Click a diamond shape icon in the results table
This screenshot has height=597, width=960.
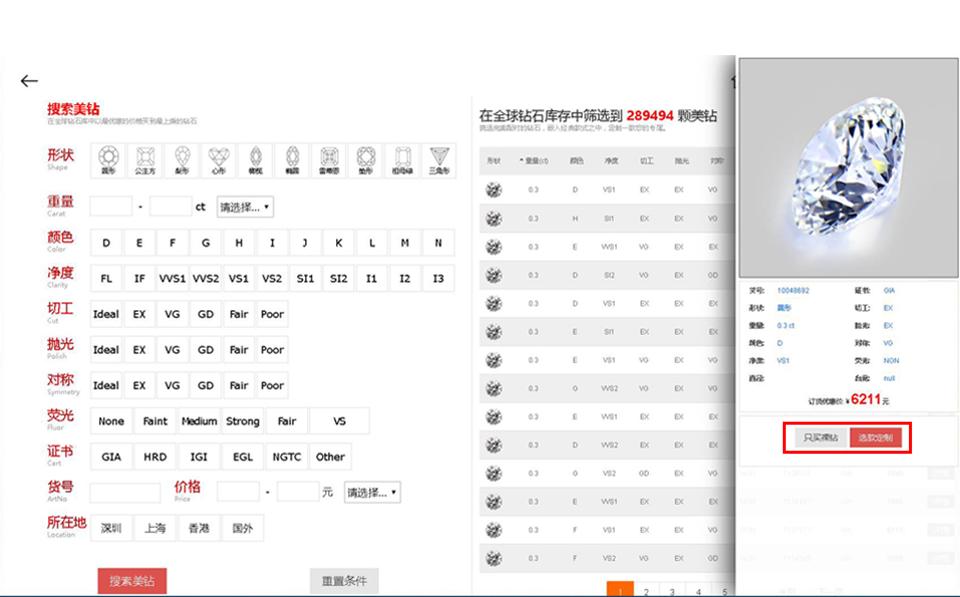point(493,189)
